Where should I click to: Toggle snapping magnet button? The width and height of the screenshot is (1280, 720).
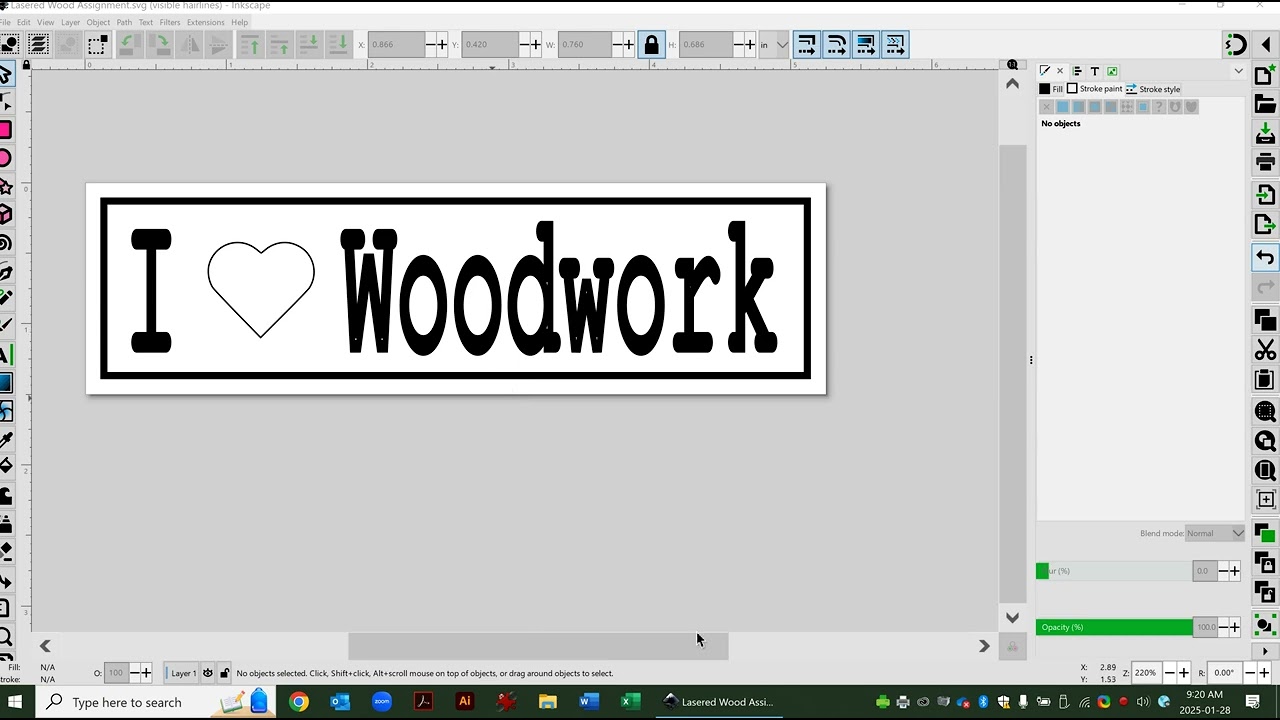click(1236, 44)
